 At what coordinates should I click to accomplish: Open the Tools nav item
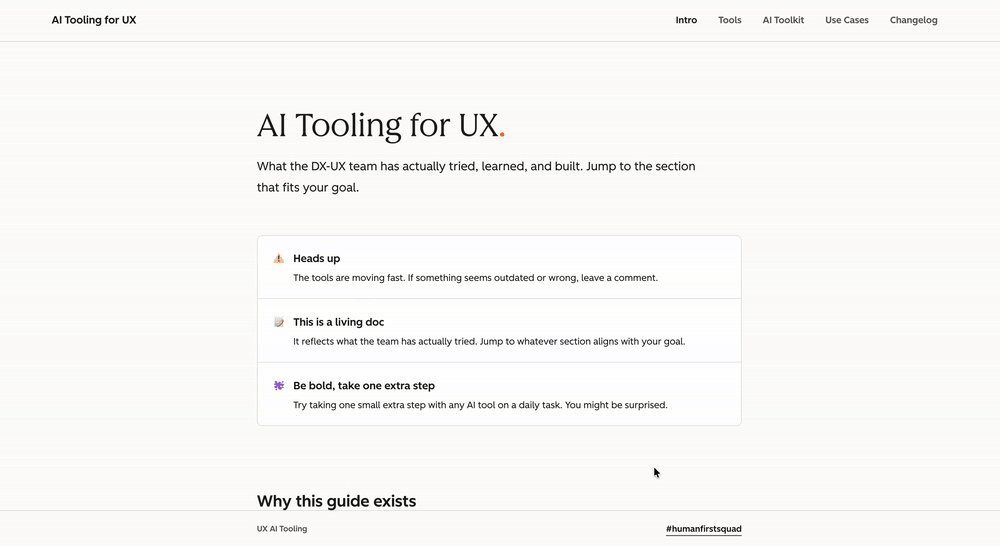[x=730, y=20]
